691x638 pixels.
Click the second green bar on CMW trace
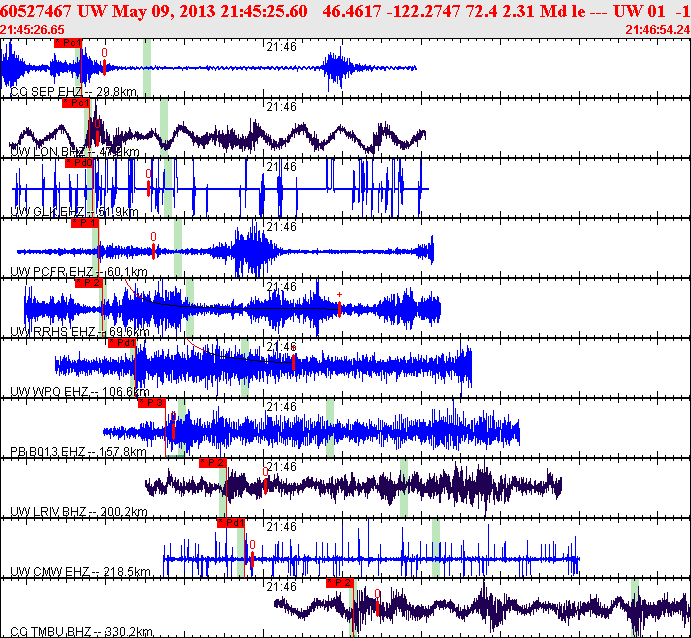tap(436, 548)
